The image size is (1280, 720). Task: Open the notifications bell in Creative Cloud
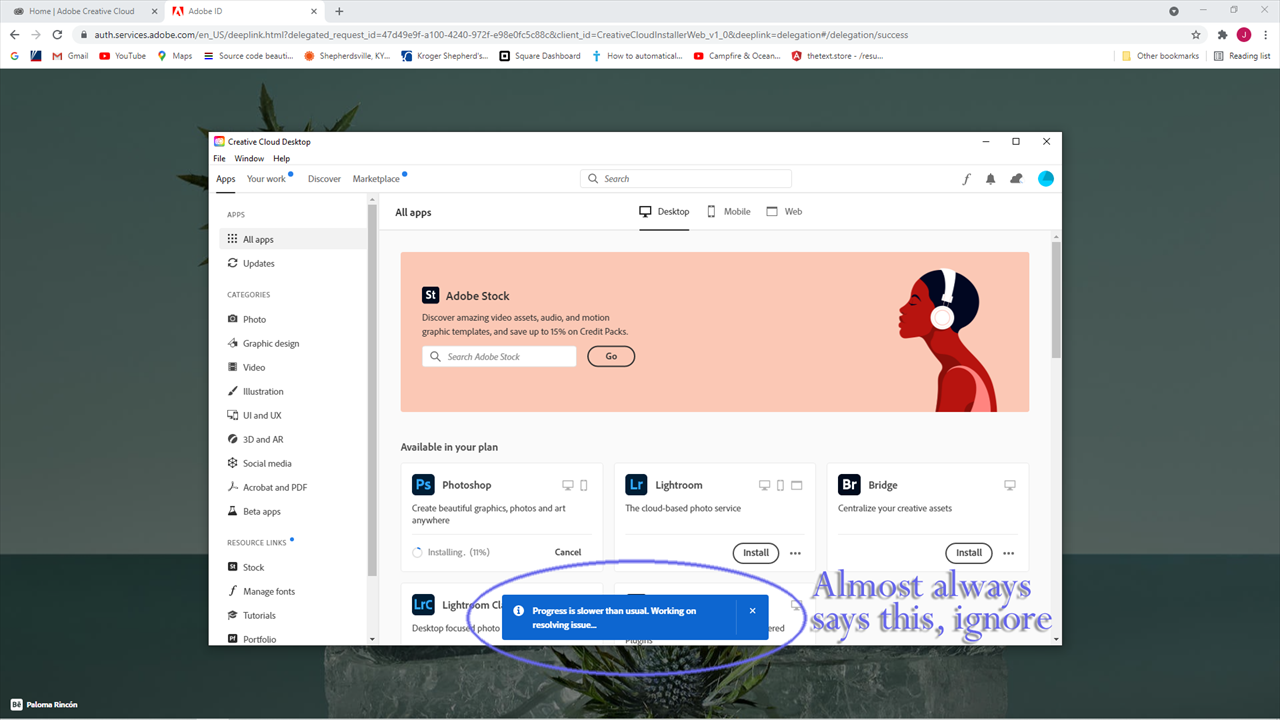pyautogui.click(x=990, y=179)
